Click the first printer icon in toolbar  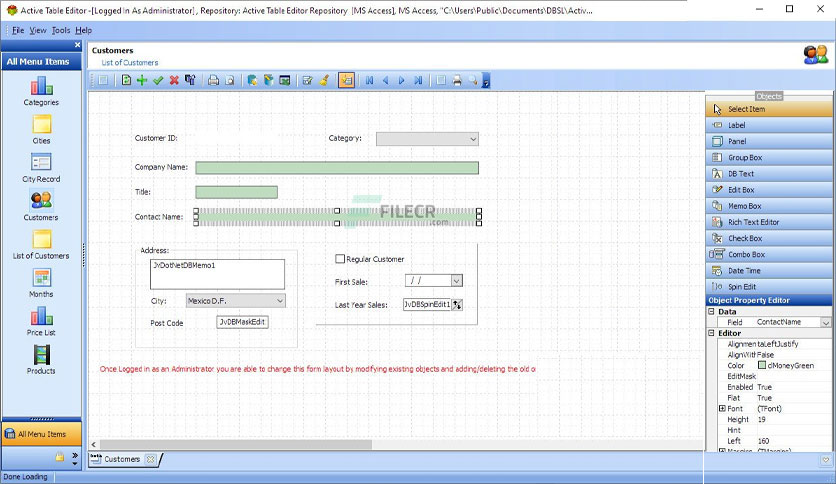(x=213, y=80)
